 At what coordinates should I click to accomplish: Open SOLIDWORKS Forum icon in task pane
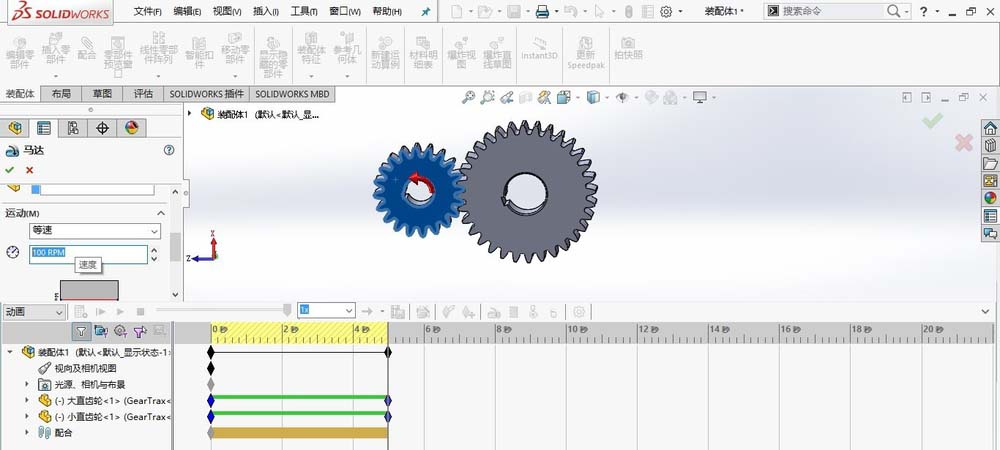(990, 233)
